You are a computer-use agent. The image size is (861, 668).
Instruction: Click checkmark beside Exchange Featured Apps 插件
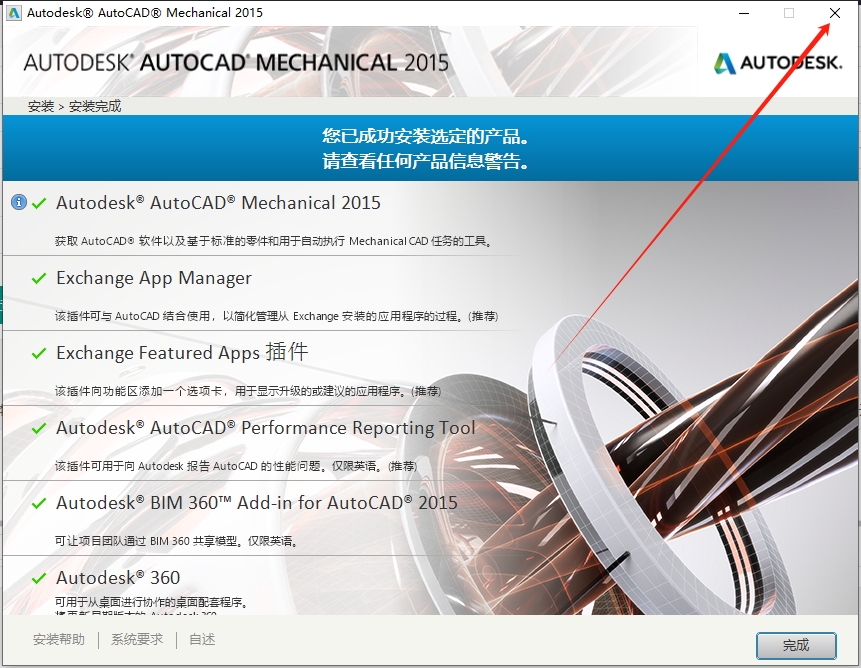tap(40, 353)
